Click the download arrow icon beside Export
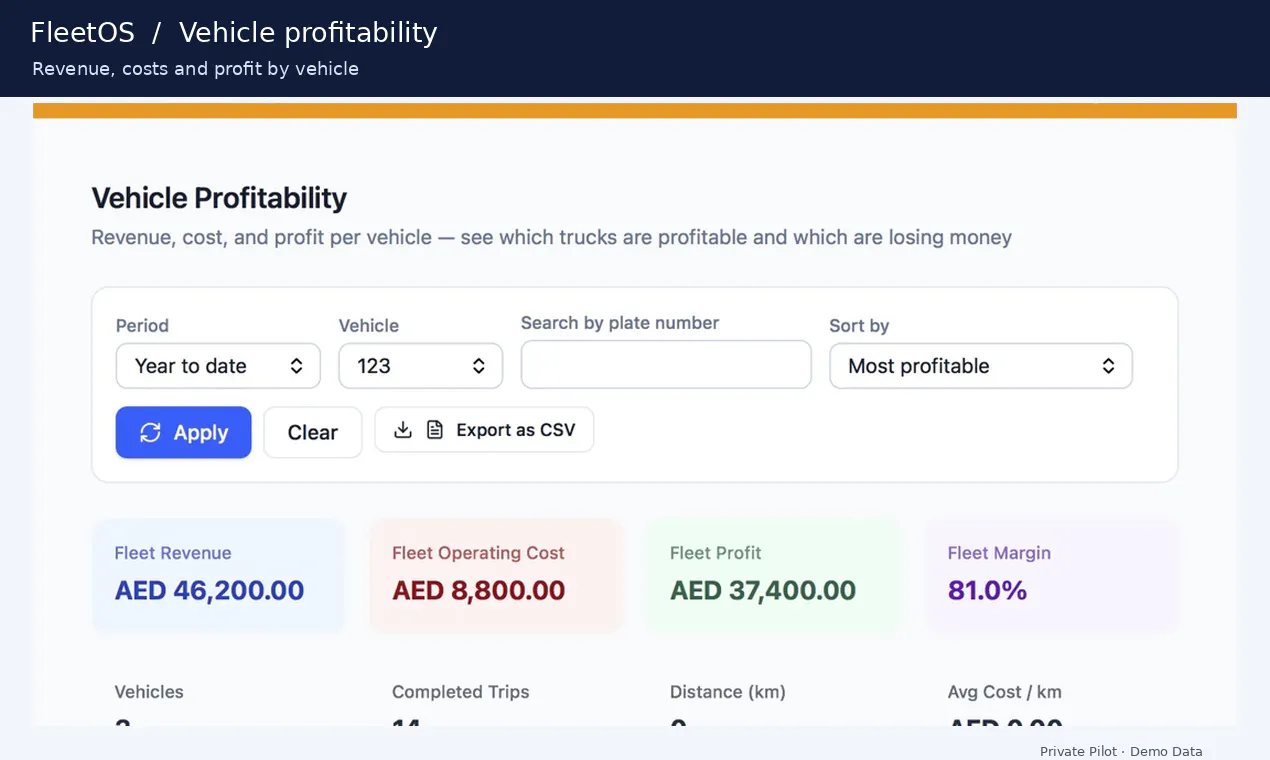Image resolution: width=1270 pixels, height=760 pixels. click(403, 430)
